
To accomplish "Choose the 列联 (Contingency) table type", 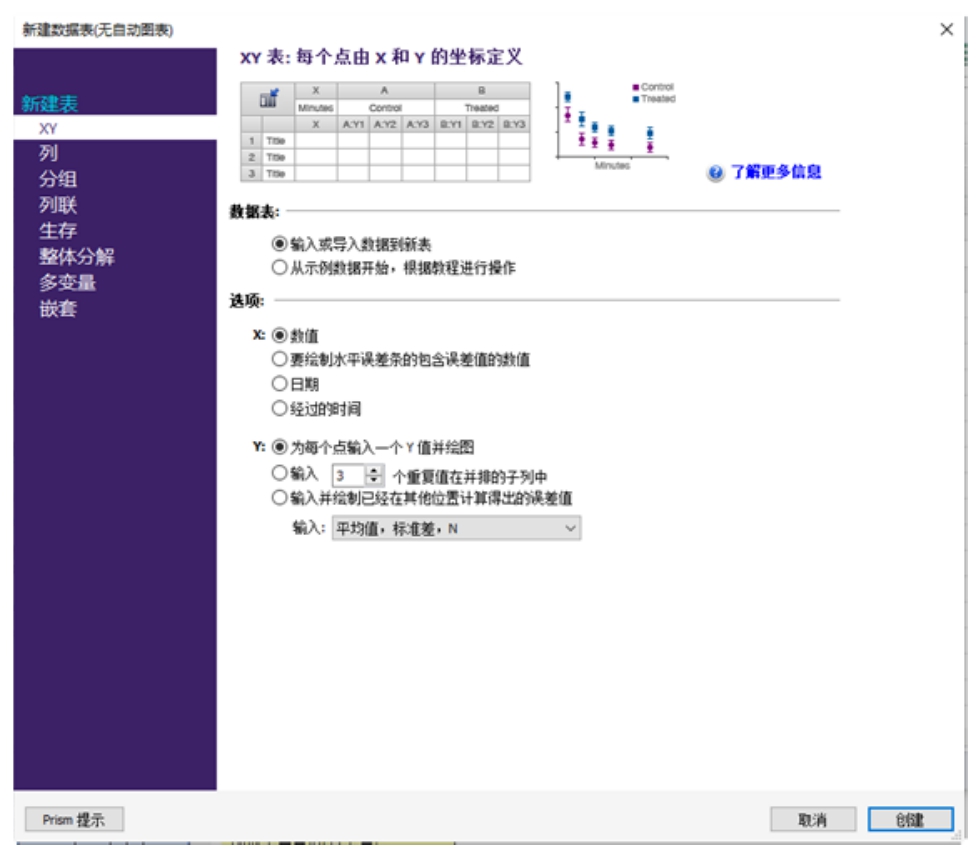I will click(x=59, y=205).
